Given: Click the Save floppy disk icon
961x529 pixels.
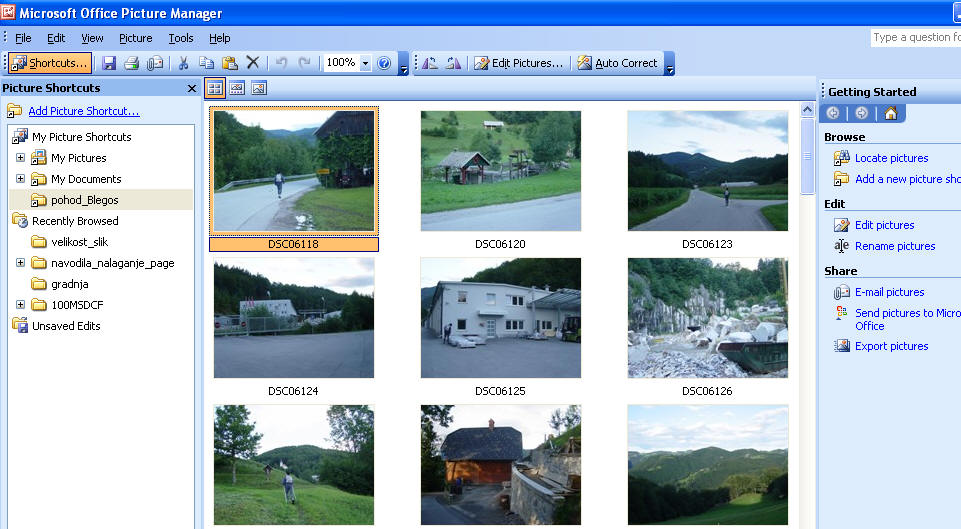Looking at the screenshot, I should pos(109,63).
